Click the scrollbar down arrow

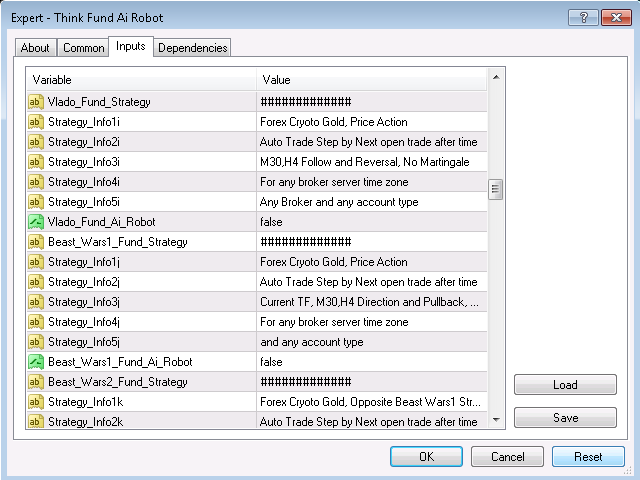coord(496,420)
